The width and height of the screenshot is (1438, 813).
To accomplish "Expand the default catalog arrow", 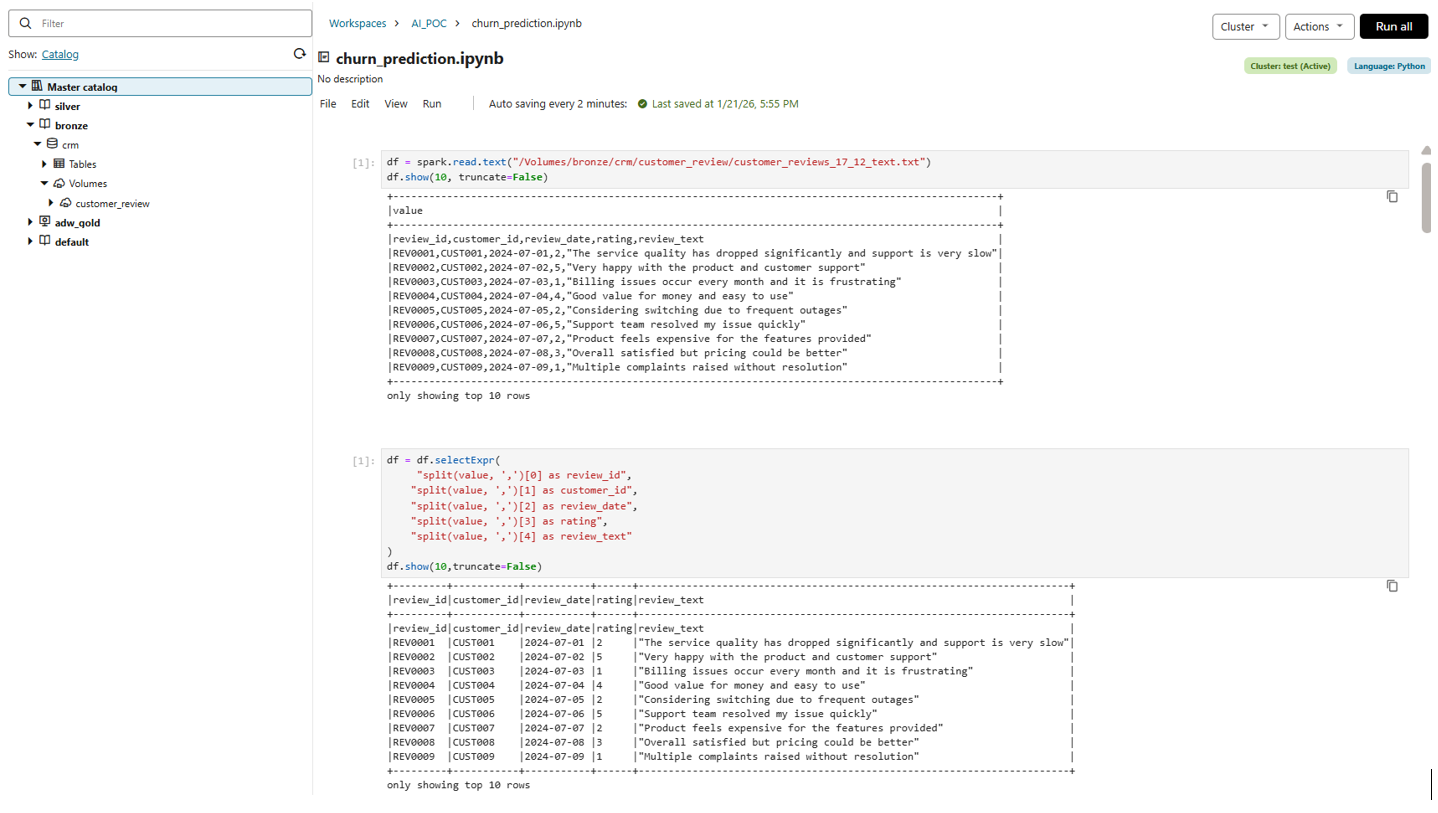I will 30,242.
